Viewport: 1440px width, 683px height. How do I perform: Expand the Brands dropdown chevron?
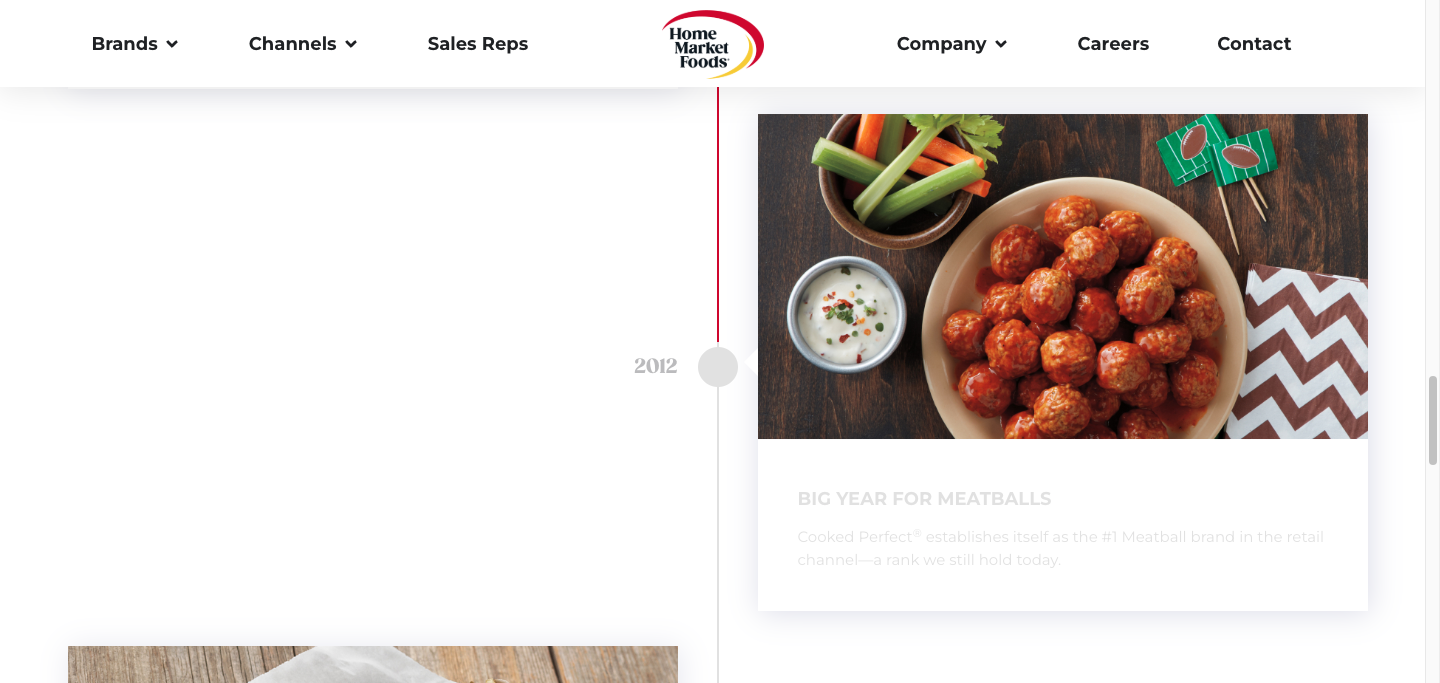pos(172,44)
